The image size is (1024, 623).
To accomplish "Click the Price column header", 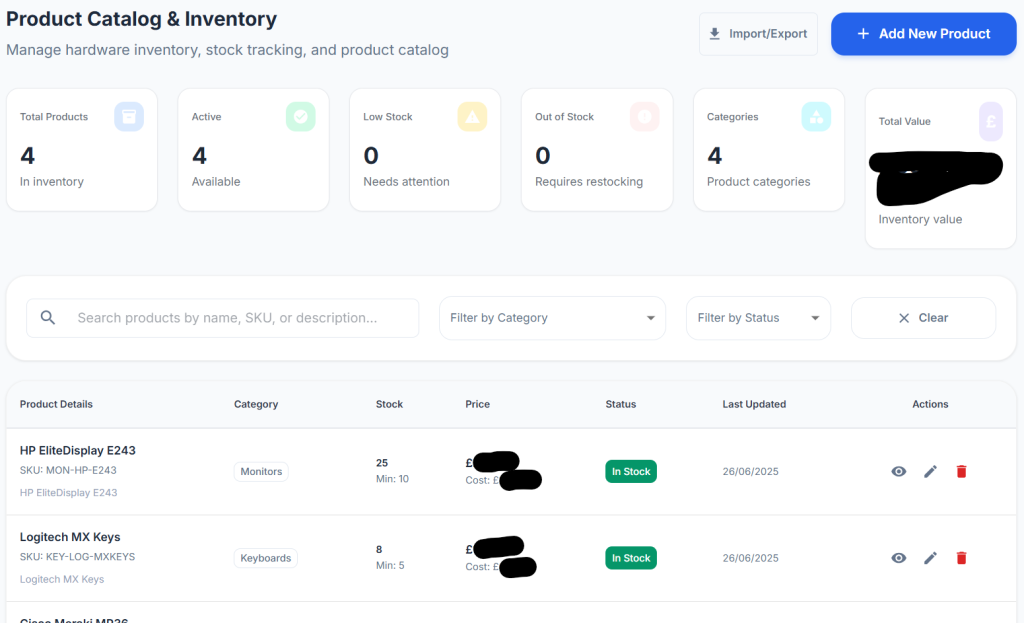I will (x=477, y=404).
